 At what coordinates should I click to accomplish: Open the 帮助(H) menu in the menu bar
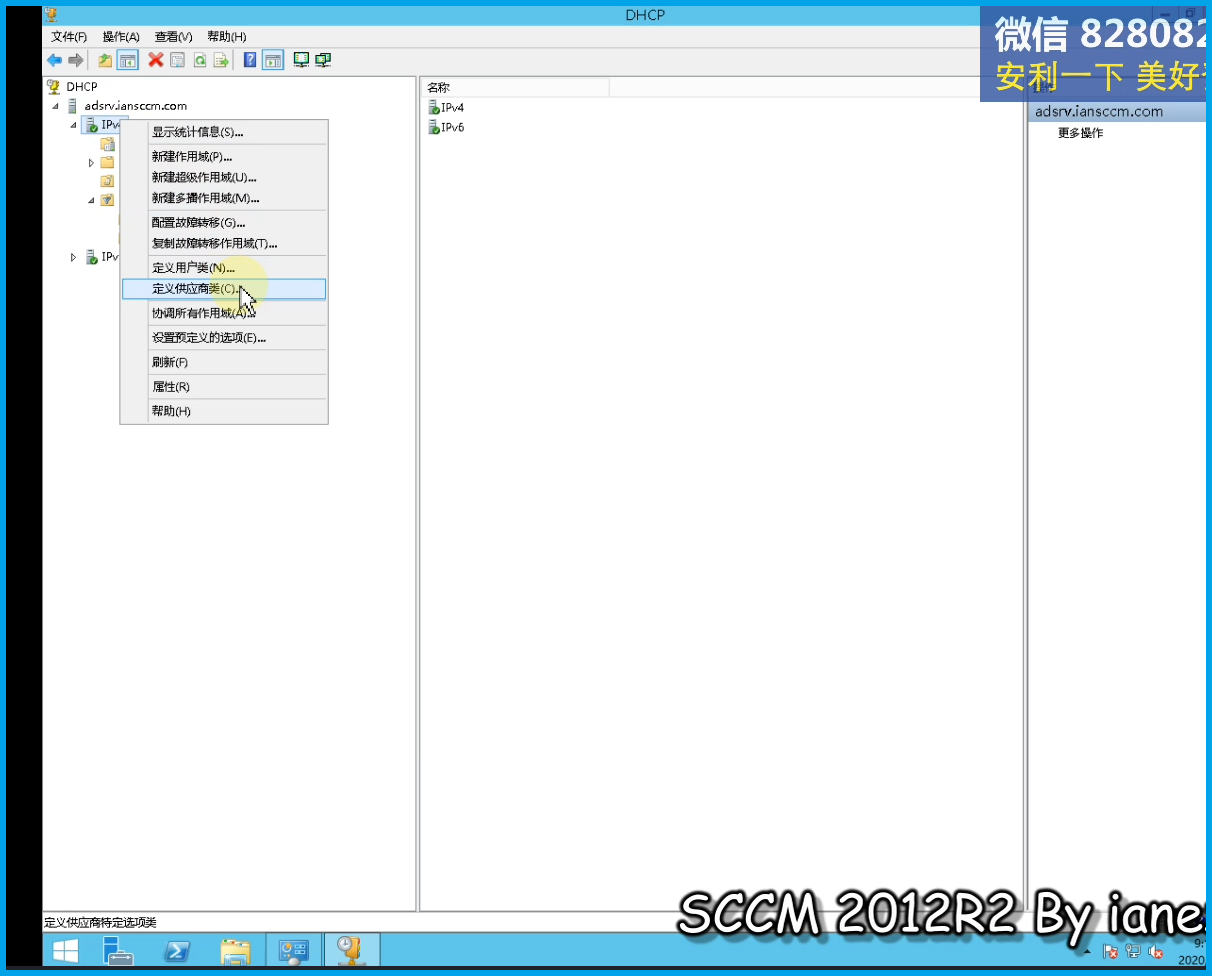pyautogui.click(x=226, y=37)
